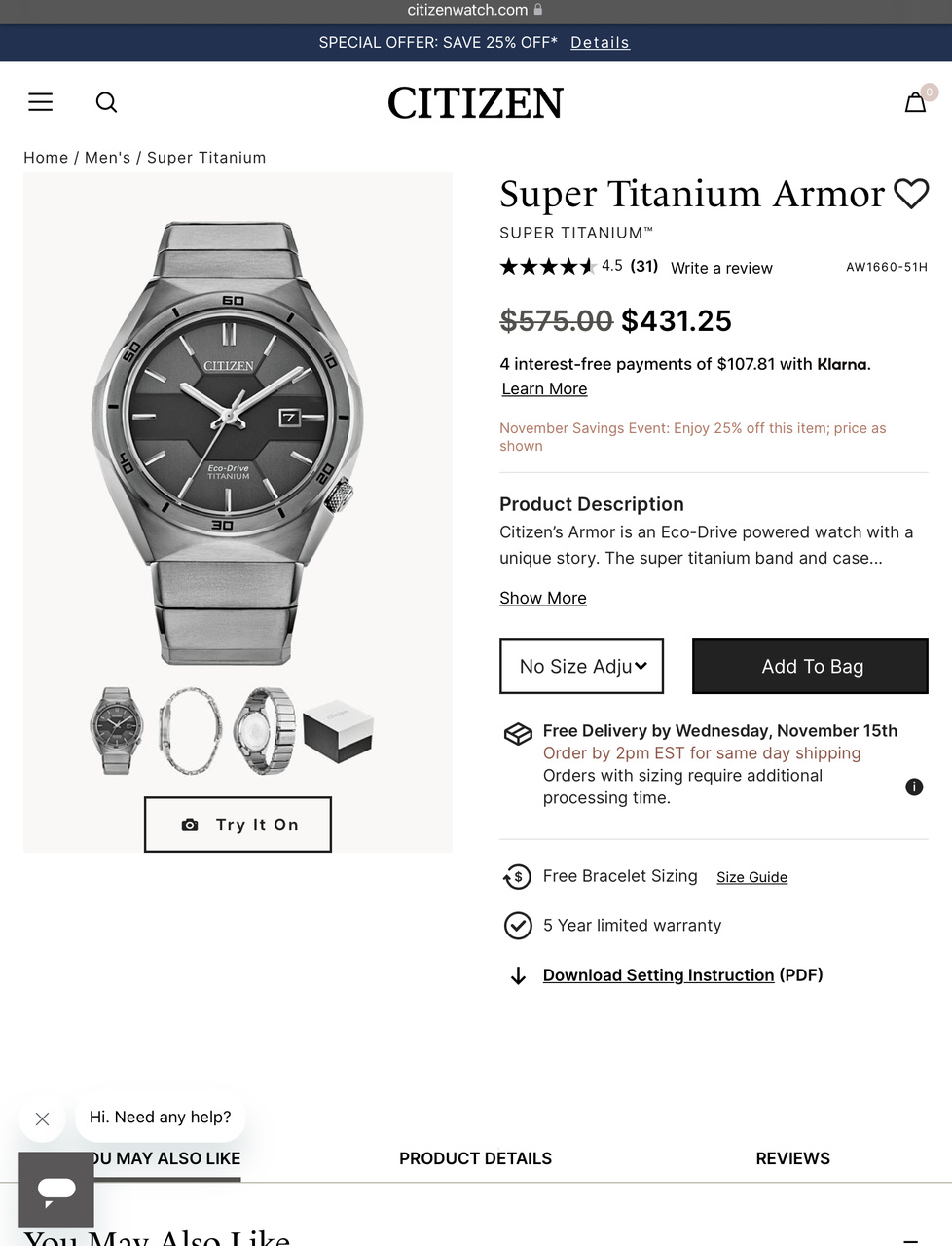Click the Klarna Learn More link
The image size is (952, 1246).
pos(544,388)
